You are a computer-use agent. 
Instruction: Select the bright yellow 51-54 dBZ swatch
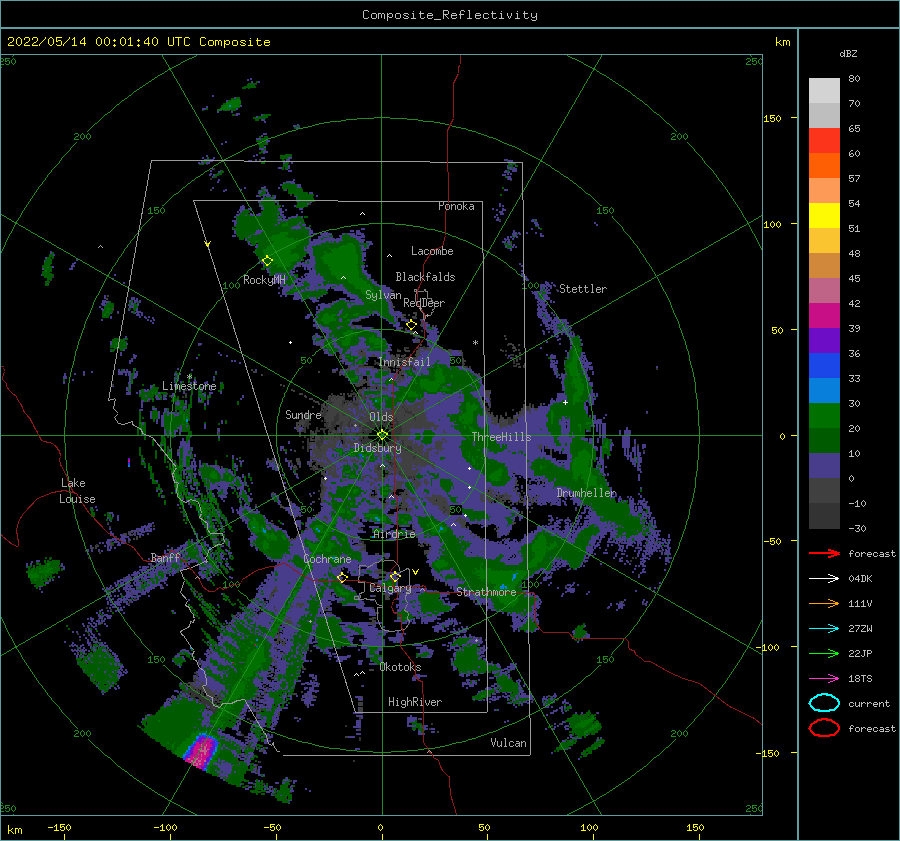click(824, 216)
